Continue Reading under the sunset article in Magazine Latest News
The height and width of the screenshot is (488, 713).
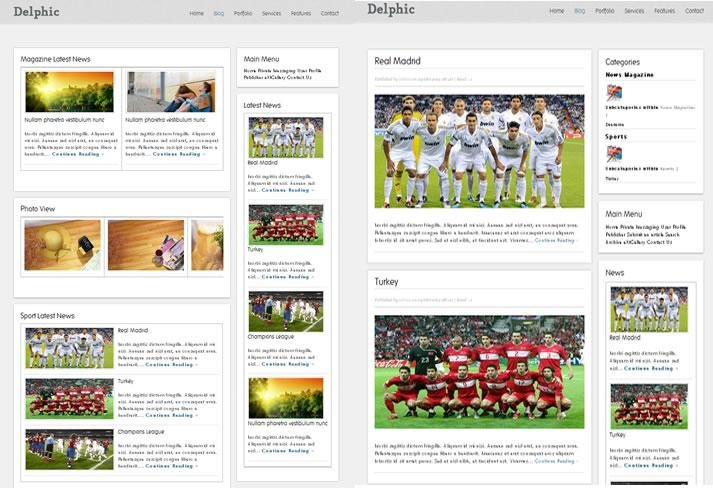(x=78, y=154)
